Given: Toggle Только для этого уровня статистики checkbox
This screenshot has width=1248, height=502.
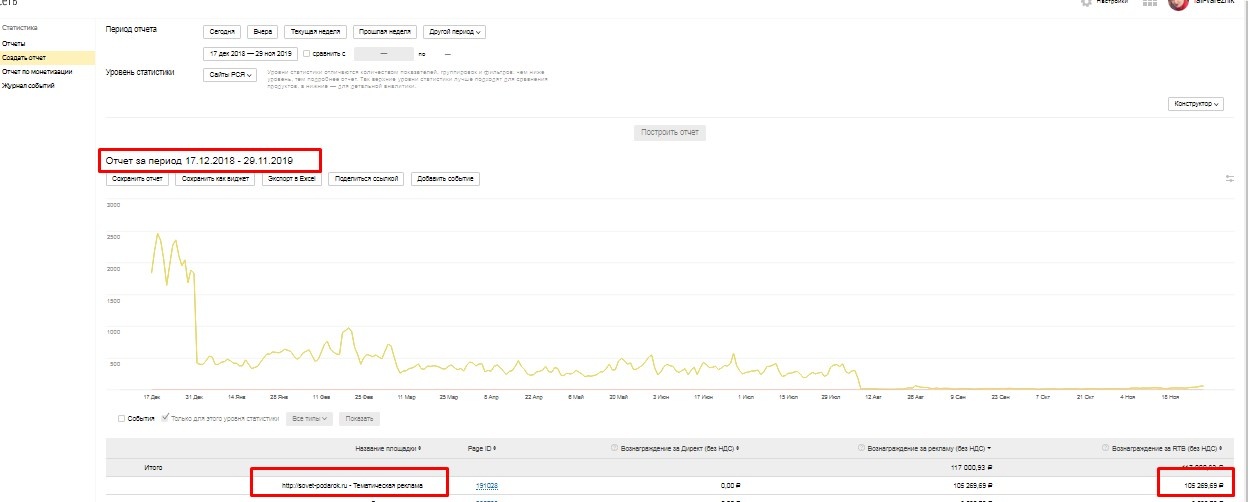Looking at the screenshot, I should (x=165, y=418).
